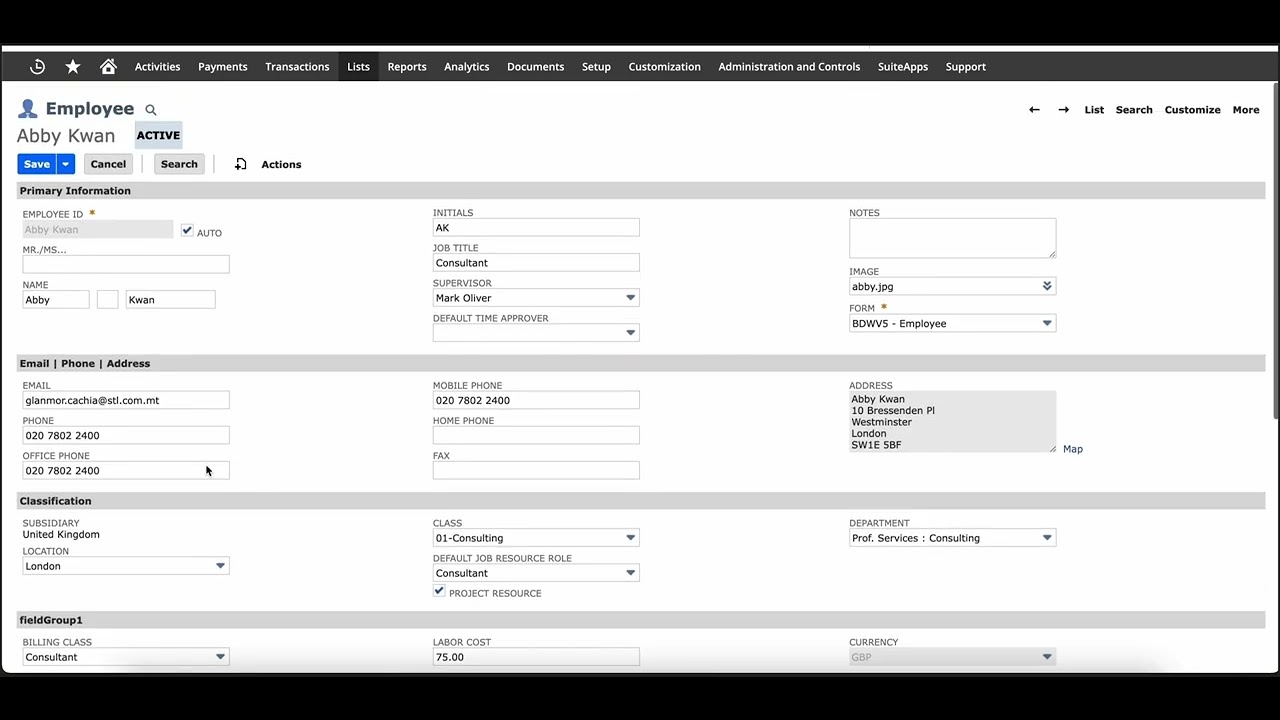Click the Save button

(x=37, y=164)
